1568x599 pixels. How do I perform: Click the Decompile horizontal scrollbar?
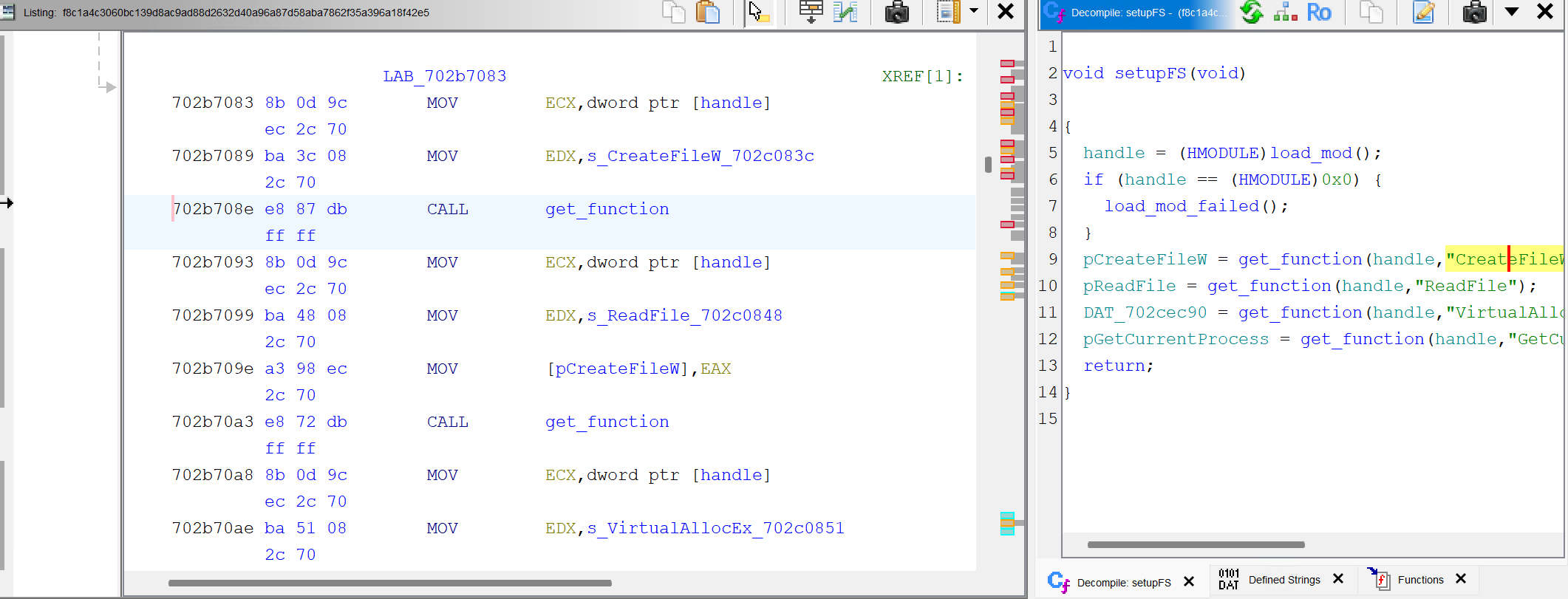(x=1196, y=544)
